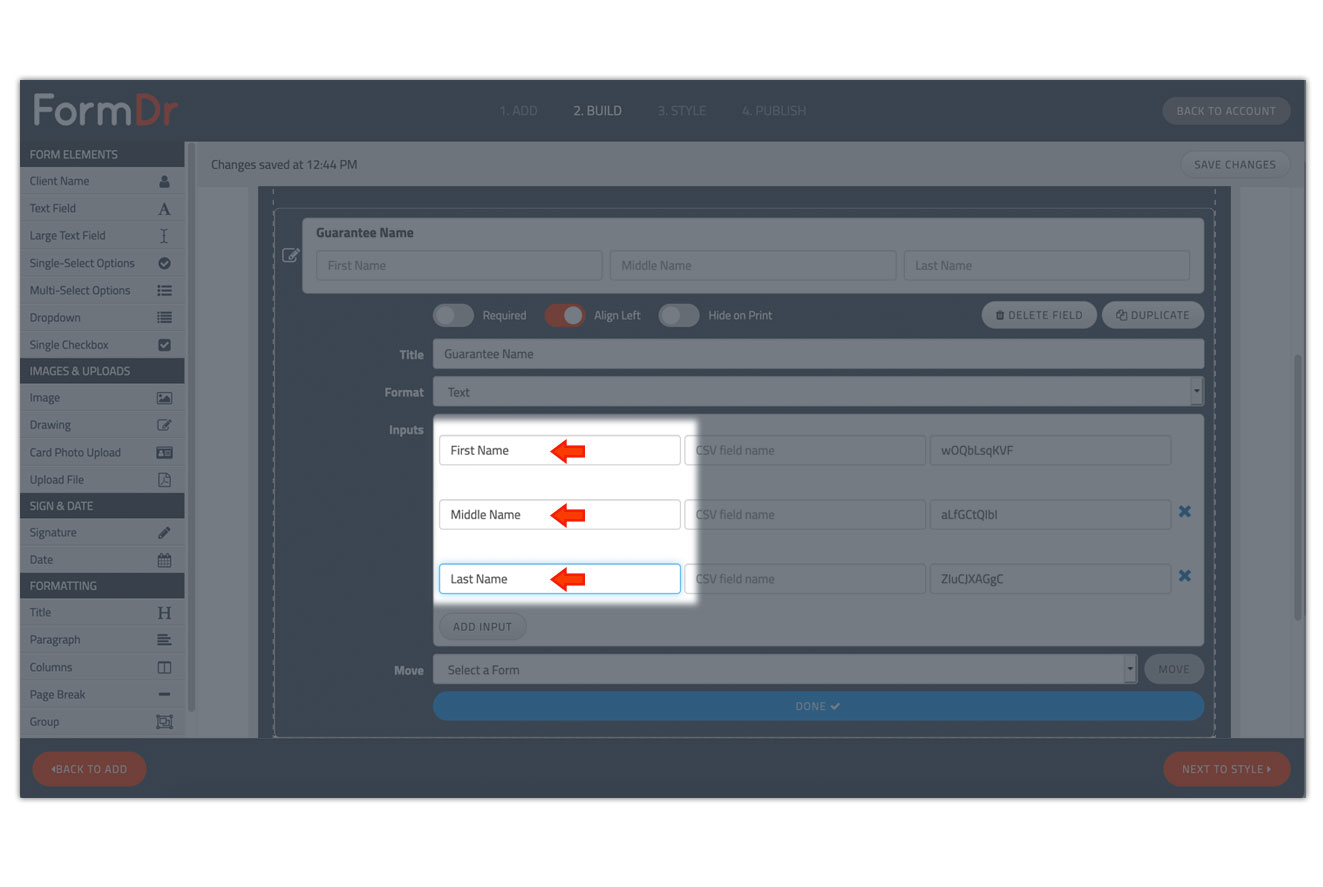Add Single-Select Options element
The height and width of the screenshot is (887, 1323).
(101, 263)
